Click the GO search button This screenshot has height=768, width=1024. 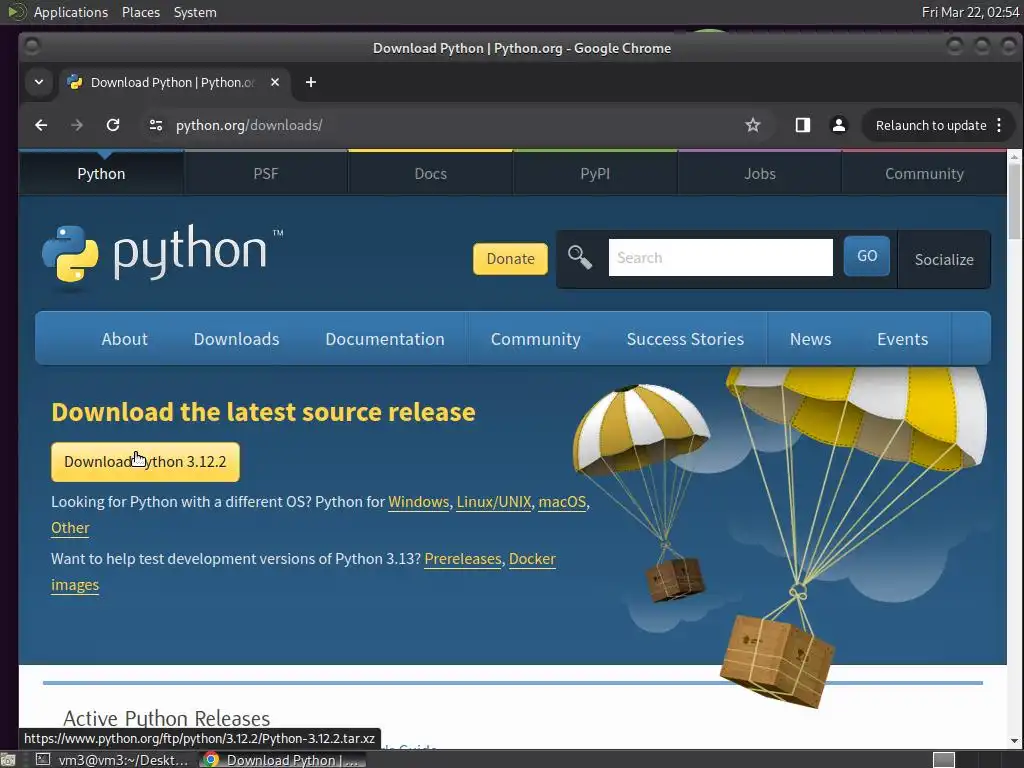[867, 256]
